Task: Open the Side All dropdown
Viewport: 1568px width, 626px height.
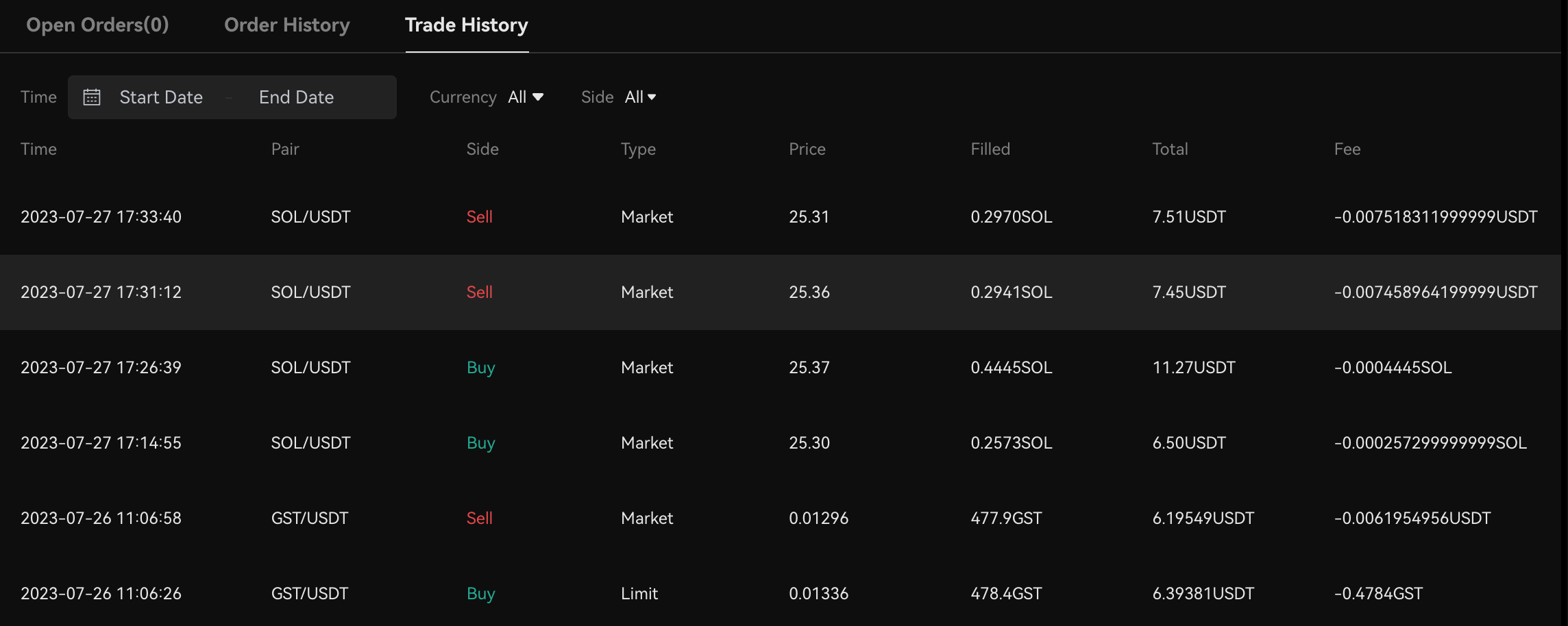Action: tap(640, 97)
